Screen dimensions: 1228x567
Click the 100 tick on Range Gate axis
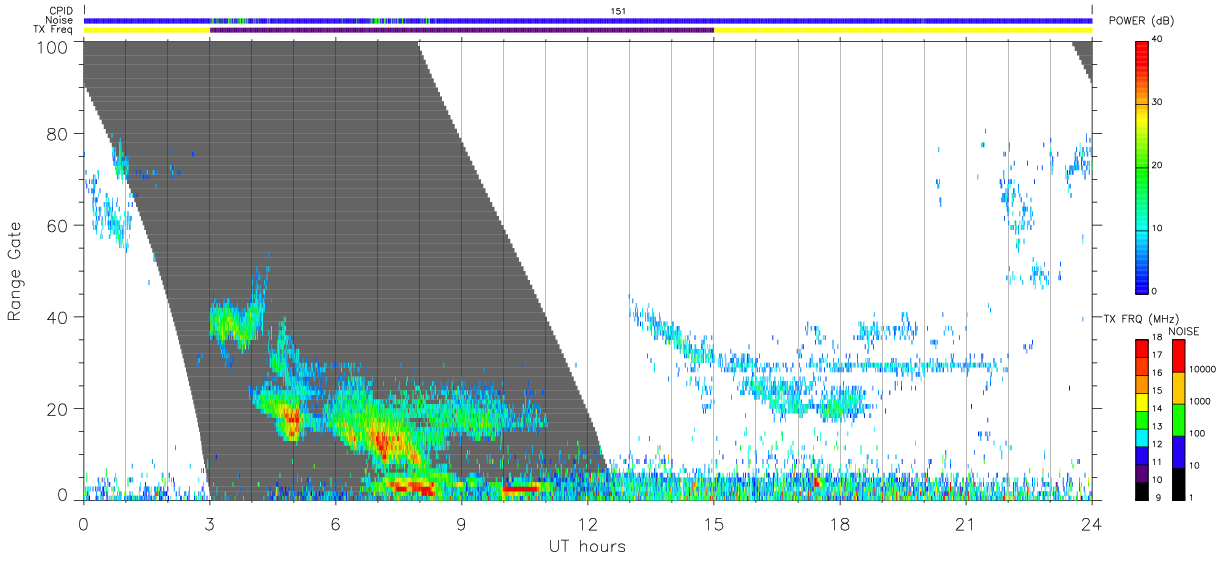54,47
